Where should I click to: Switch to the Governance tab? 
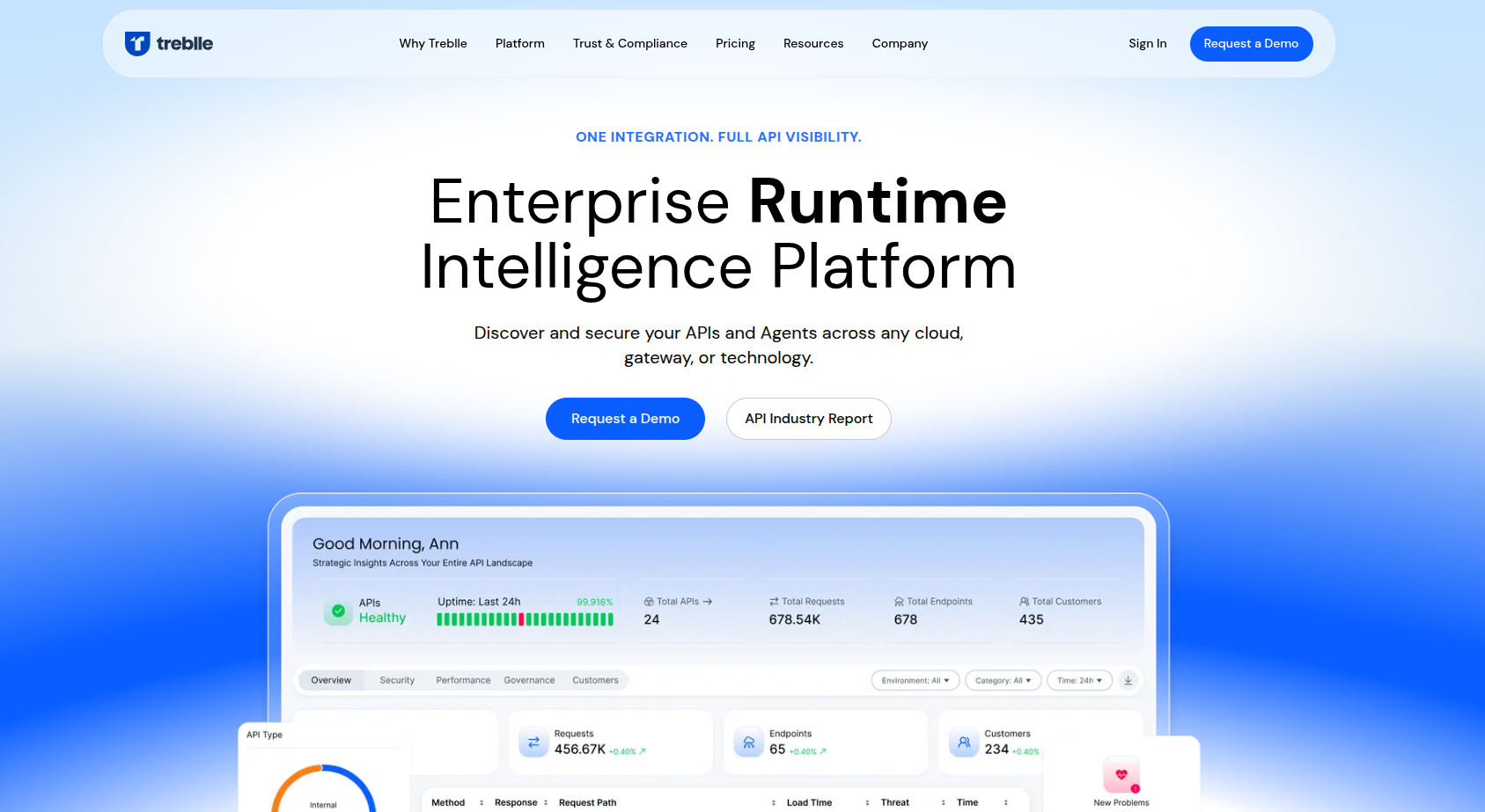tap(529, 680)
